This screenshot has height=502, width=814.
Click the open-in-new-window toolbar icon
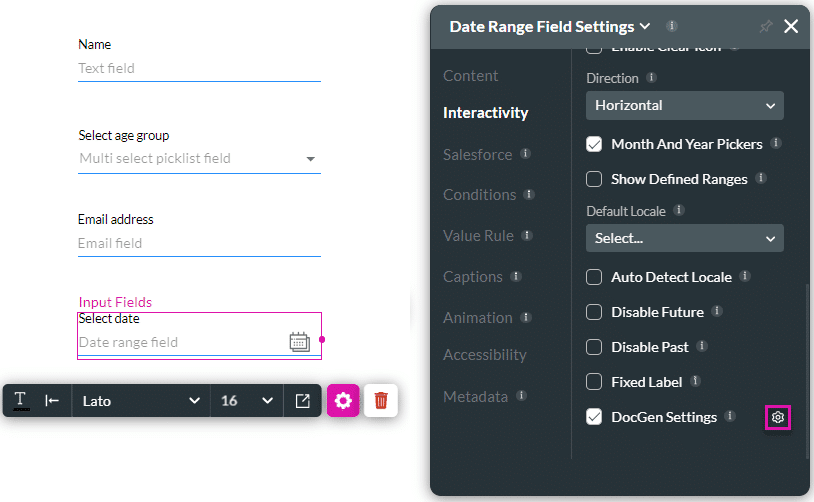click(x=302, y=401)
